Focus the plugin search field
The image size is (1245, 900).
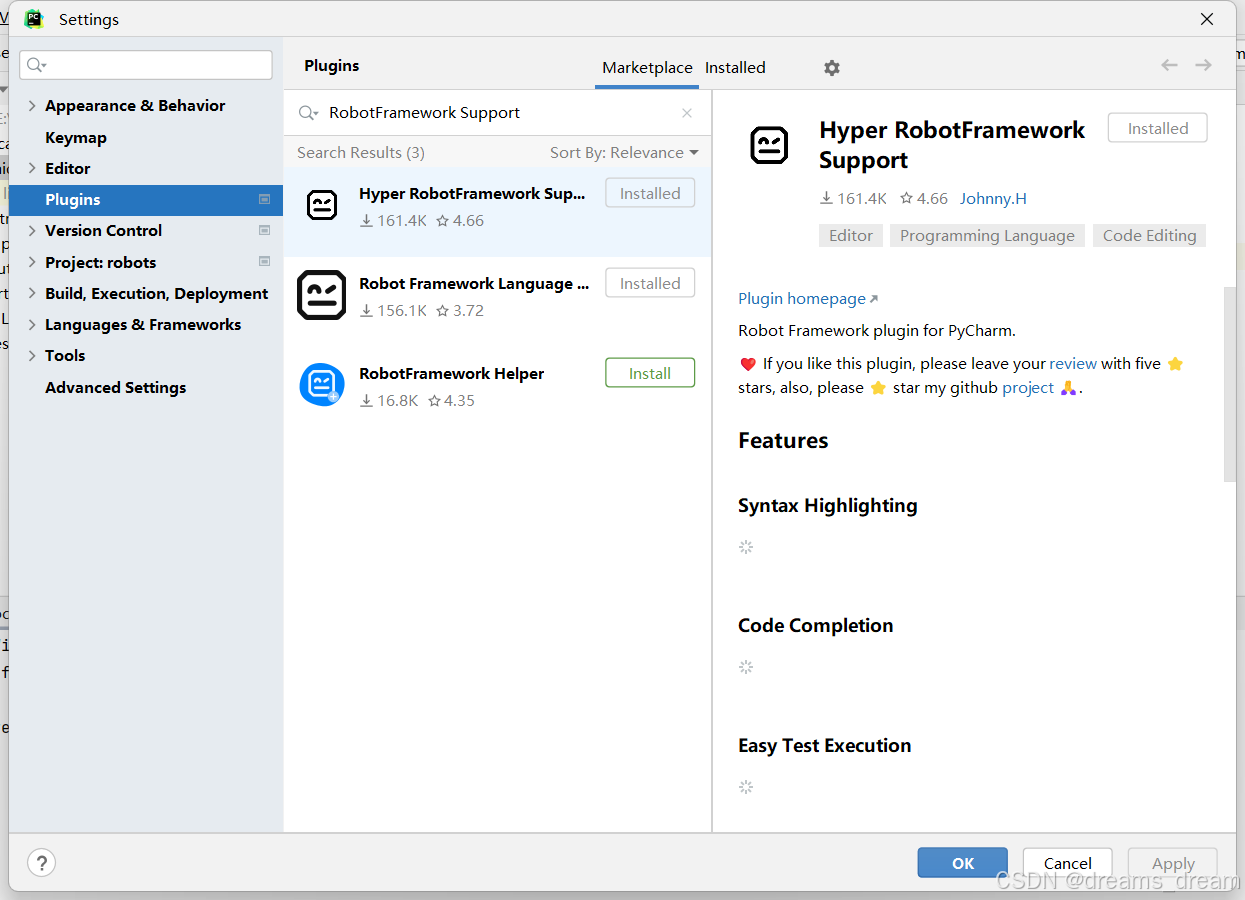pos(498,113)
